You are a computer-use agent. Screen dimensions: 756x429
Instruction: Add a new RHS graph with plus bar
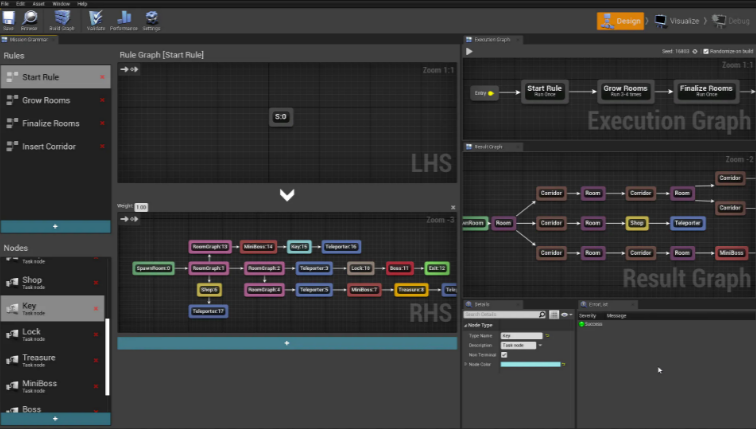pos(287,343)
